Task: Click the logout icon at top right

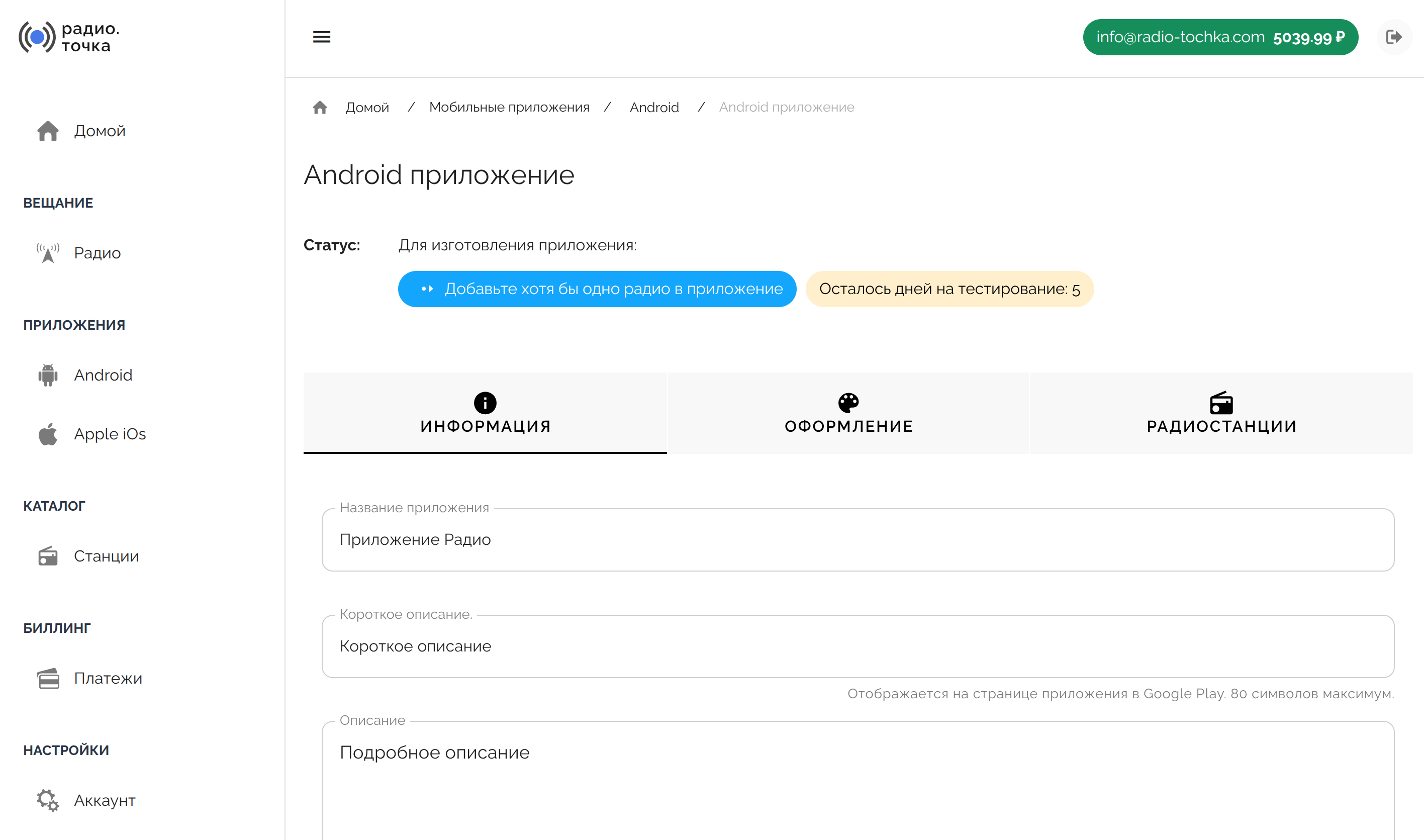Action: click(1393, 37)
